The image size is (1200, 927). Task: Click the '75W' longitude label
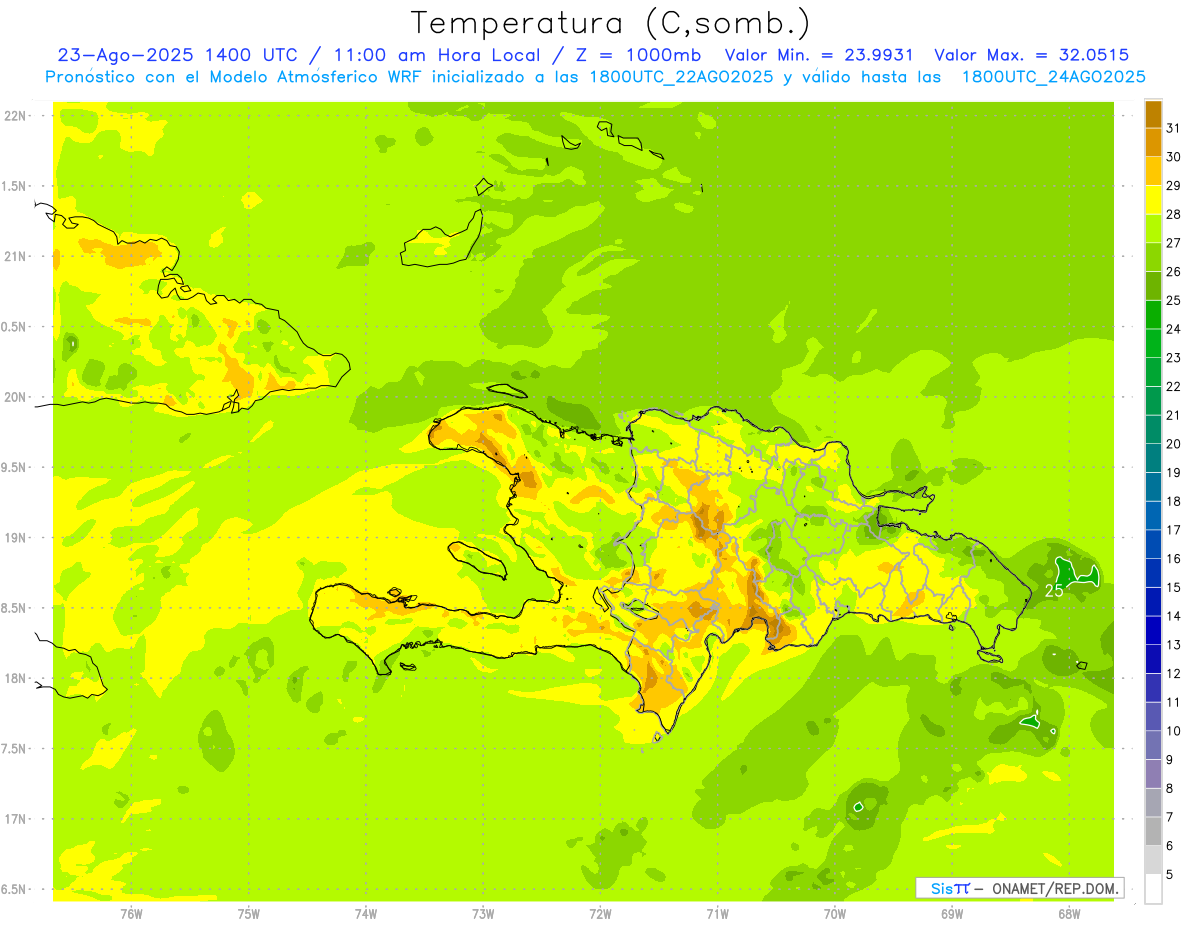point(248,913)
